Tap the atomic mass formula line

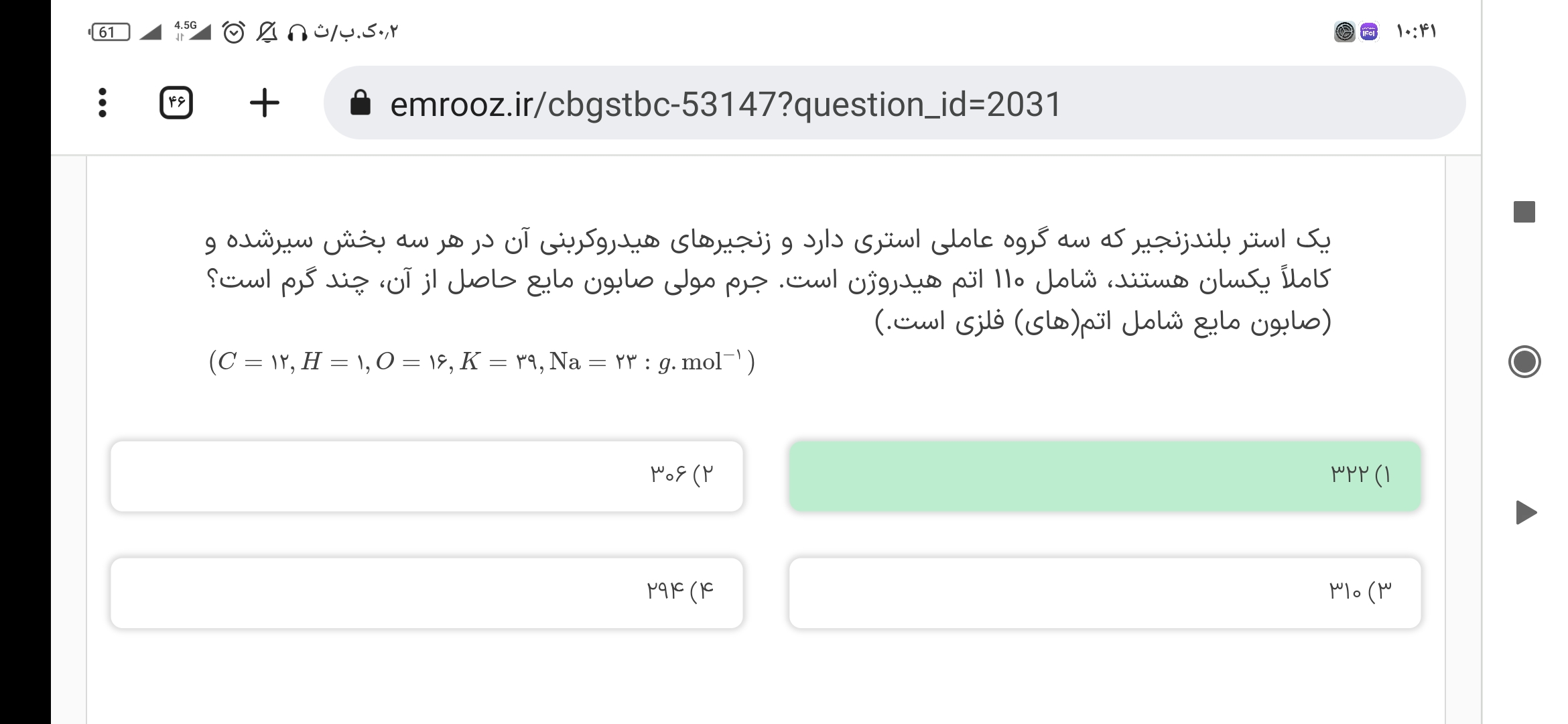pyautogui.click(x=482, y=363)
